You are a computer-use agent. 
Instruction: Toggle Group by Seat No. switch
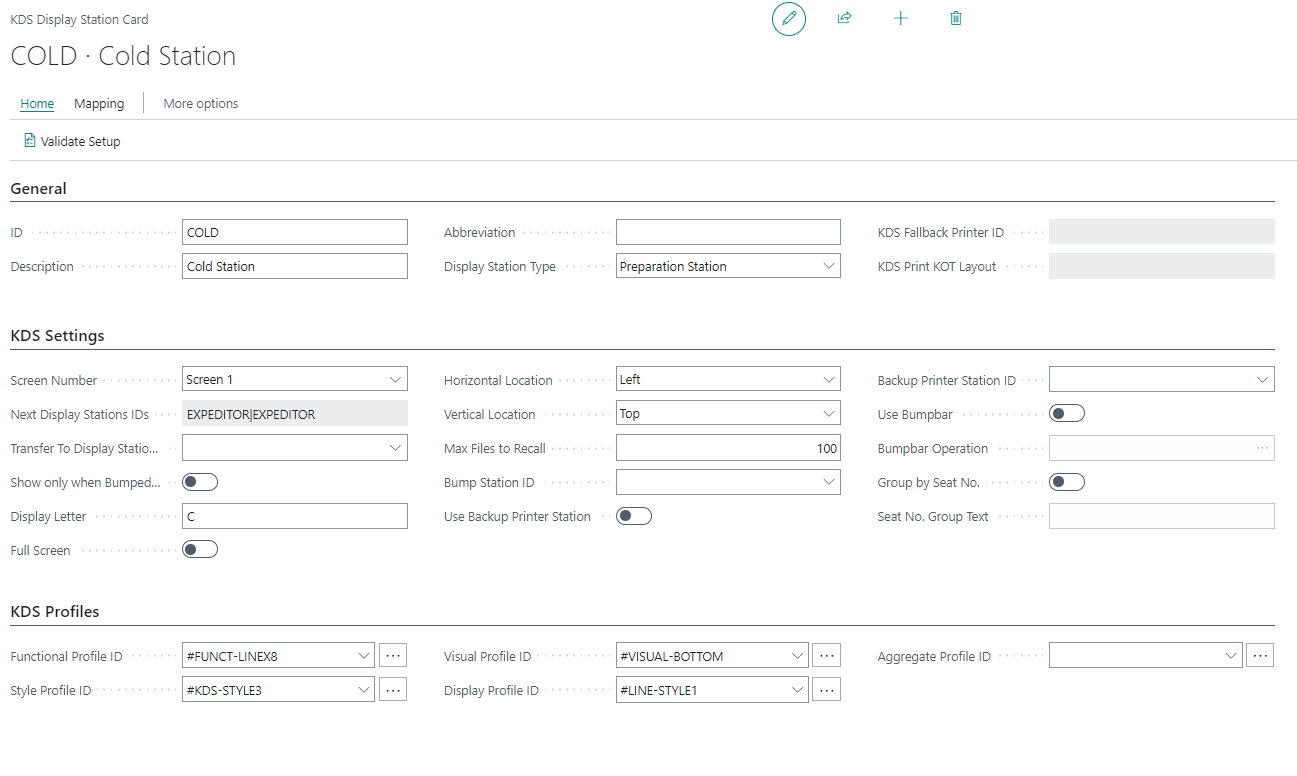point(1066,482)
